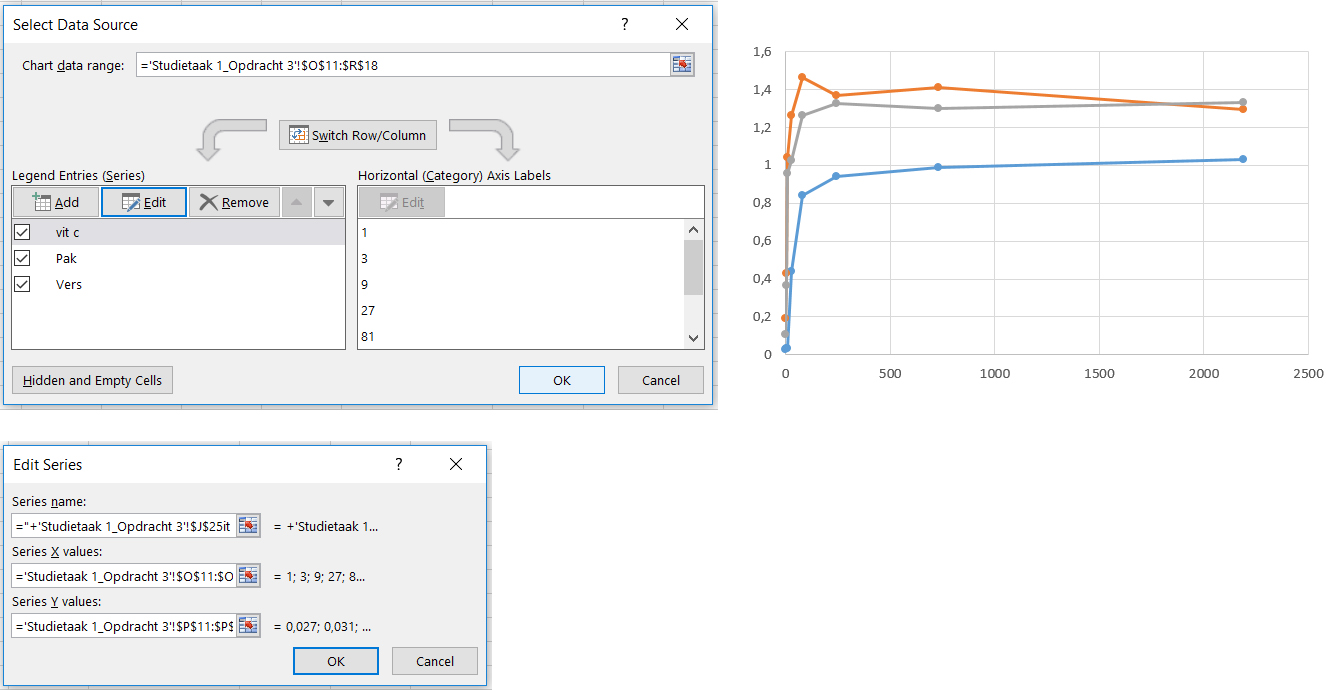Click the Series Y values input field
This screenshot has height=690, width=1330.
pyautogui.click(x=124, y=626)
